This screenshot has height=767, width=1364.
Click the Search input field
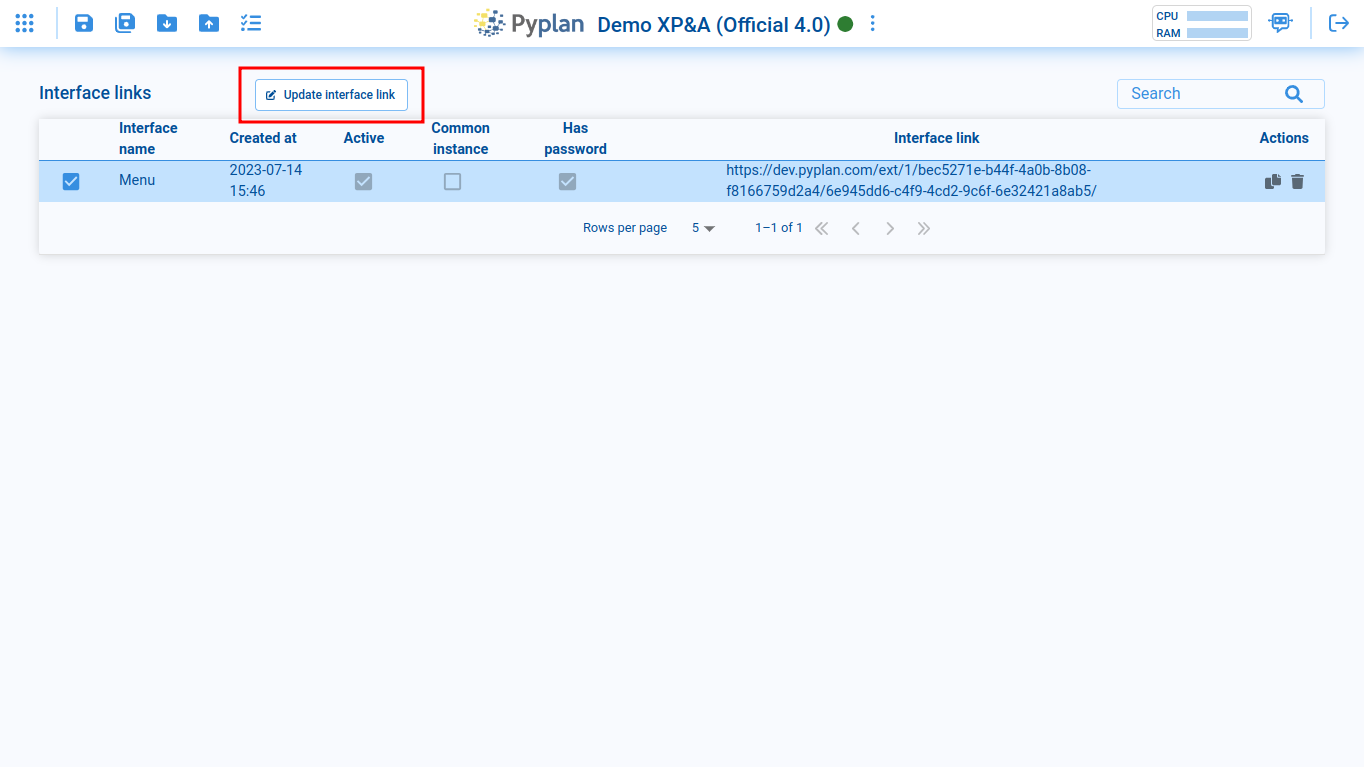[x=1200, y=94]
